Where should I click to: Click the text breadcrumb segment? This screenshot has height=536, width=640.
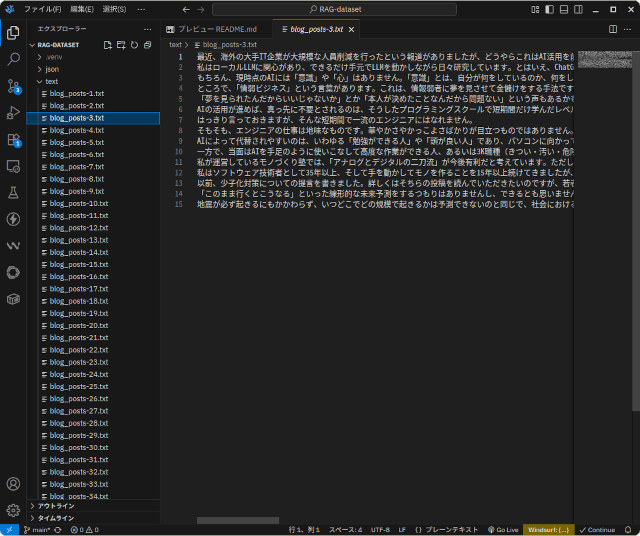pos(175,44)
